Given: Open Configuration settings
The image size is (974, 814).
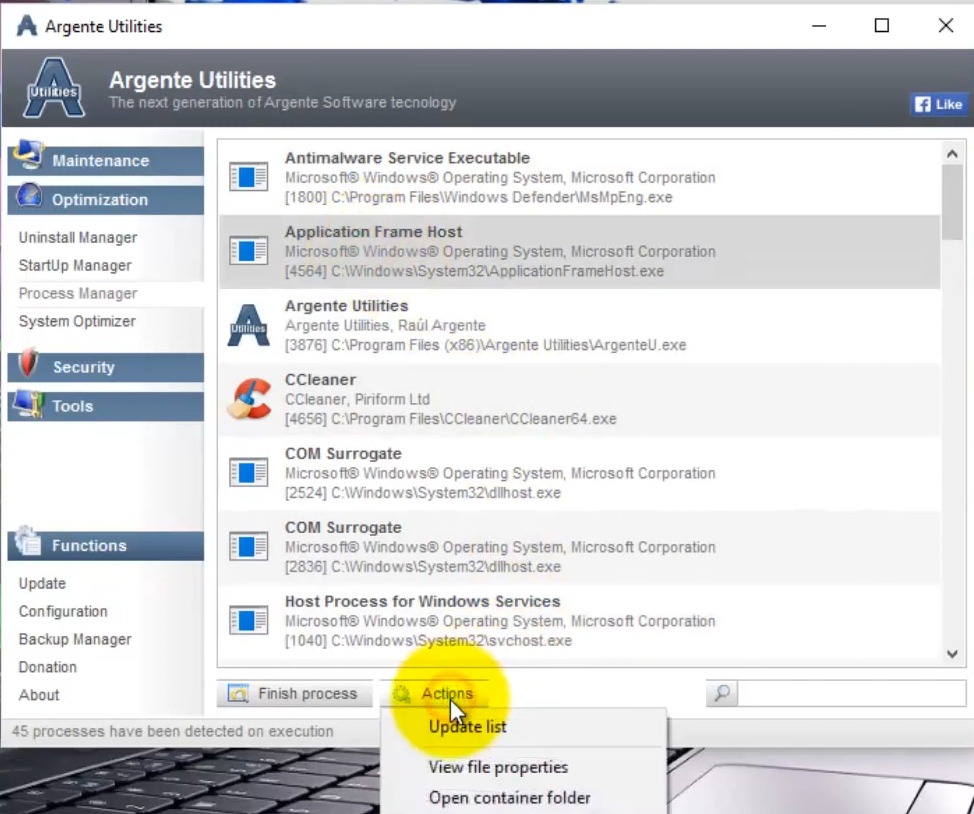Looking at the screenshot, I should [x=63, y=611].
